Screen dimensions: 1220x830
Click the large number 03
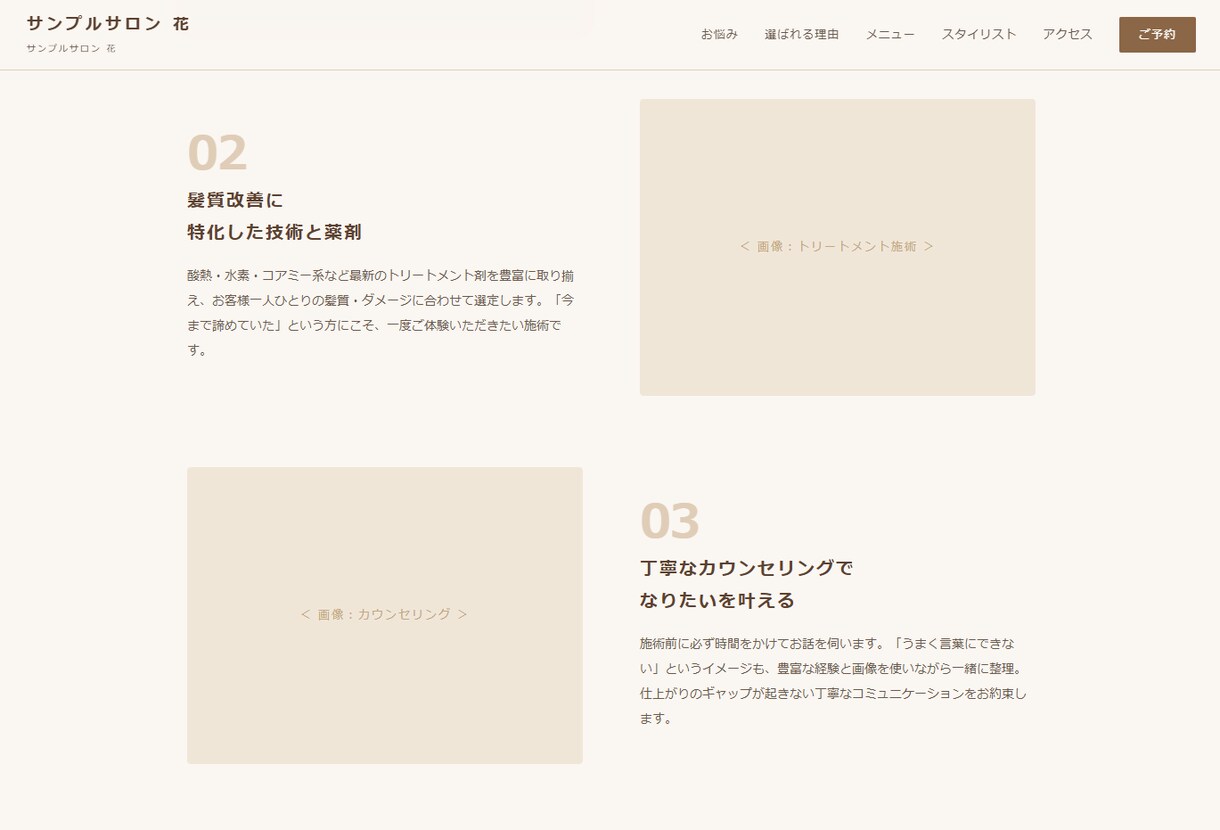(670, 521)
